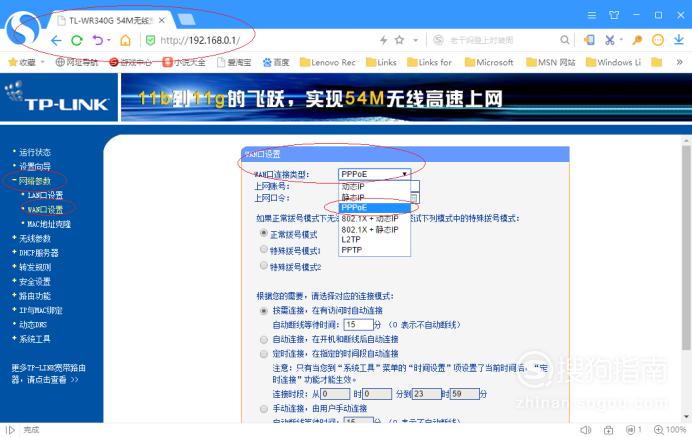Viewport: 692px width, 437px height.
Task: Select 正常拨号模式 radio button
Action: click(264, 233)
